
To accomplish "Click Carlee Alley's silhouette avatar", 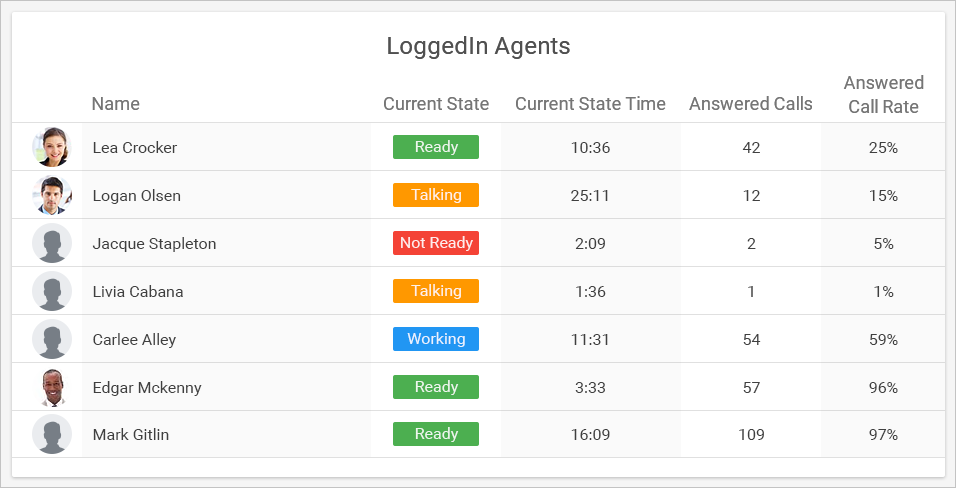I will tap(52, 339).
